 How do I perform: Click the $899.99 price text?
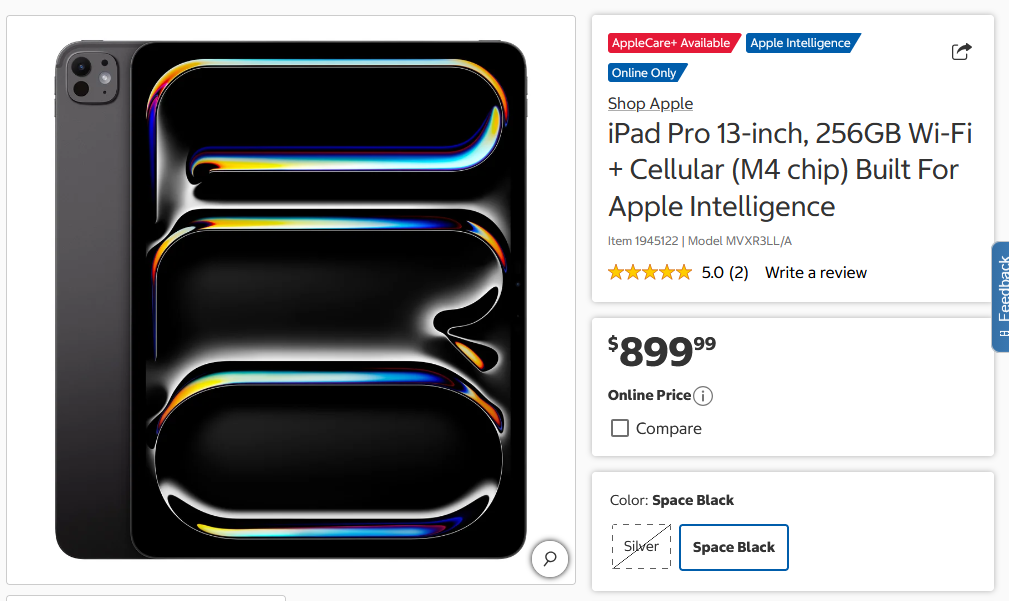click(x=660, y=349)
